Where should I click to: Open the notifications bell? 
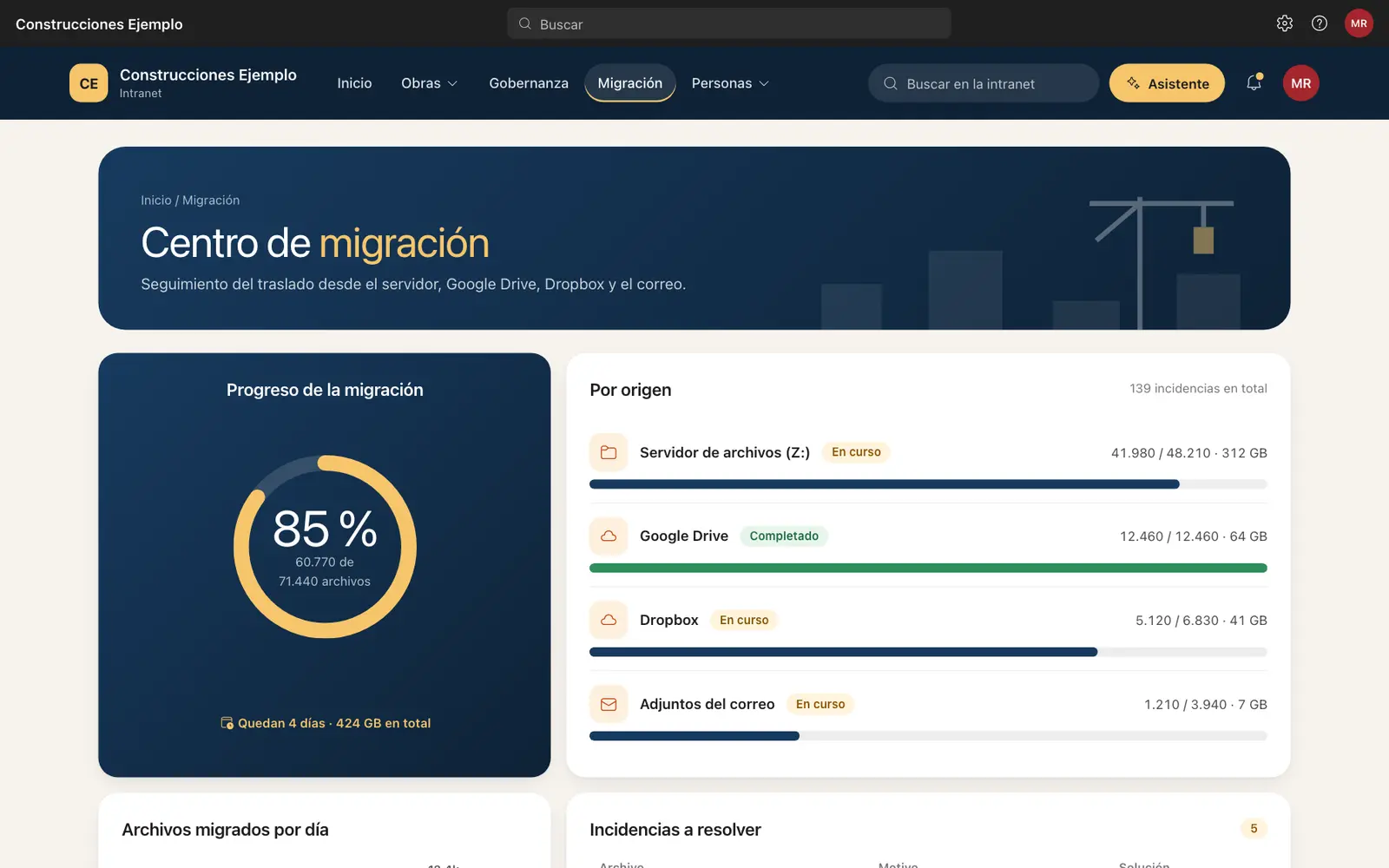[1254, 83]
